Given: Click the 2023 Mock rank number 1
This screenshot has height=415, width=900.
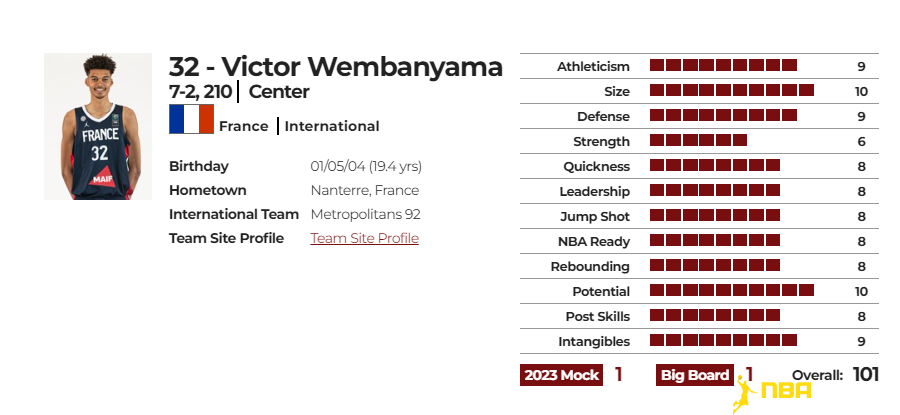Looking at the screenshot, I should [x=618, y=374].
